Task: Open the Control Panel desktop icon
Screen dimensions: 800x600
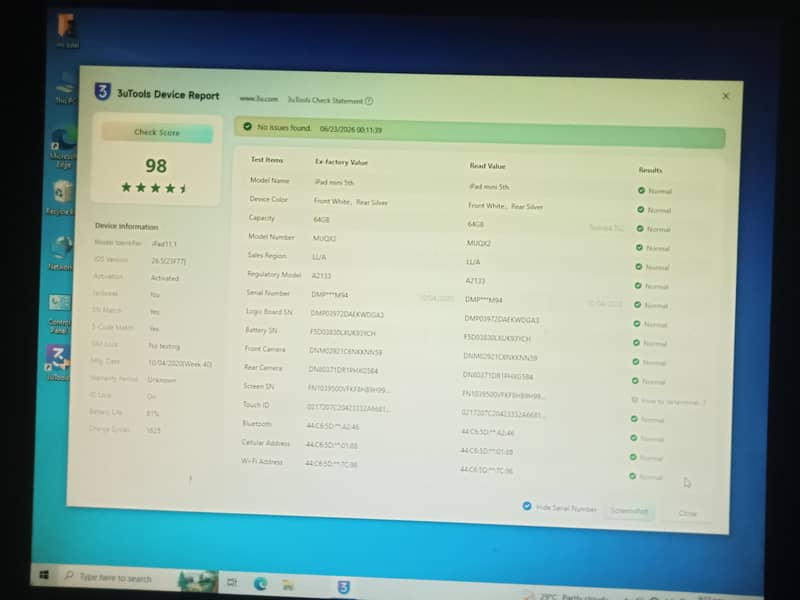Action: pos(60,313)
